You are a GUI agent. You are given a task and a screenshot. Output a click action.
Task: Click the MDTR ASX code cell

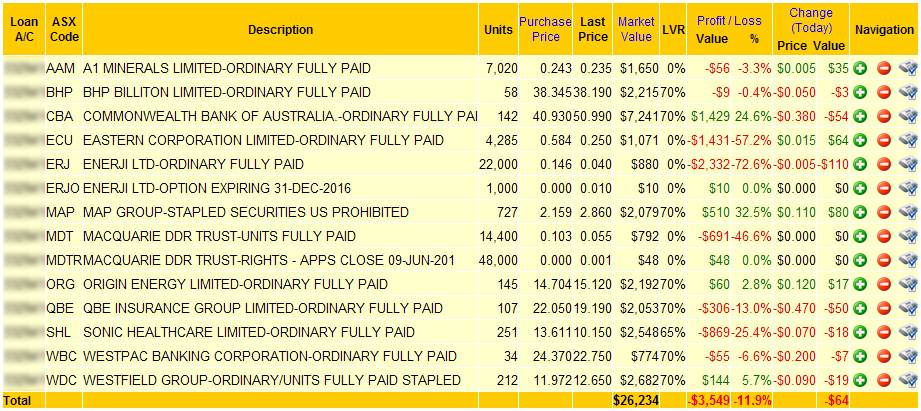[x=64, y=260]
